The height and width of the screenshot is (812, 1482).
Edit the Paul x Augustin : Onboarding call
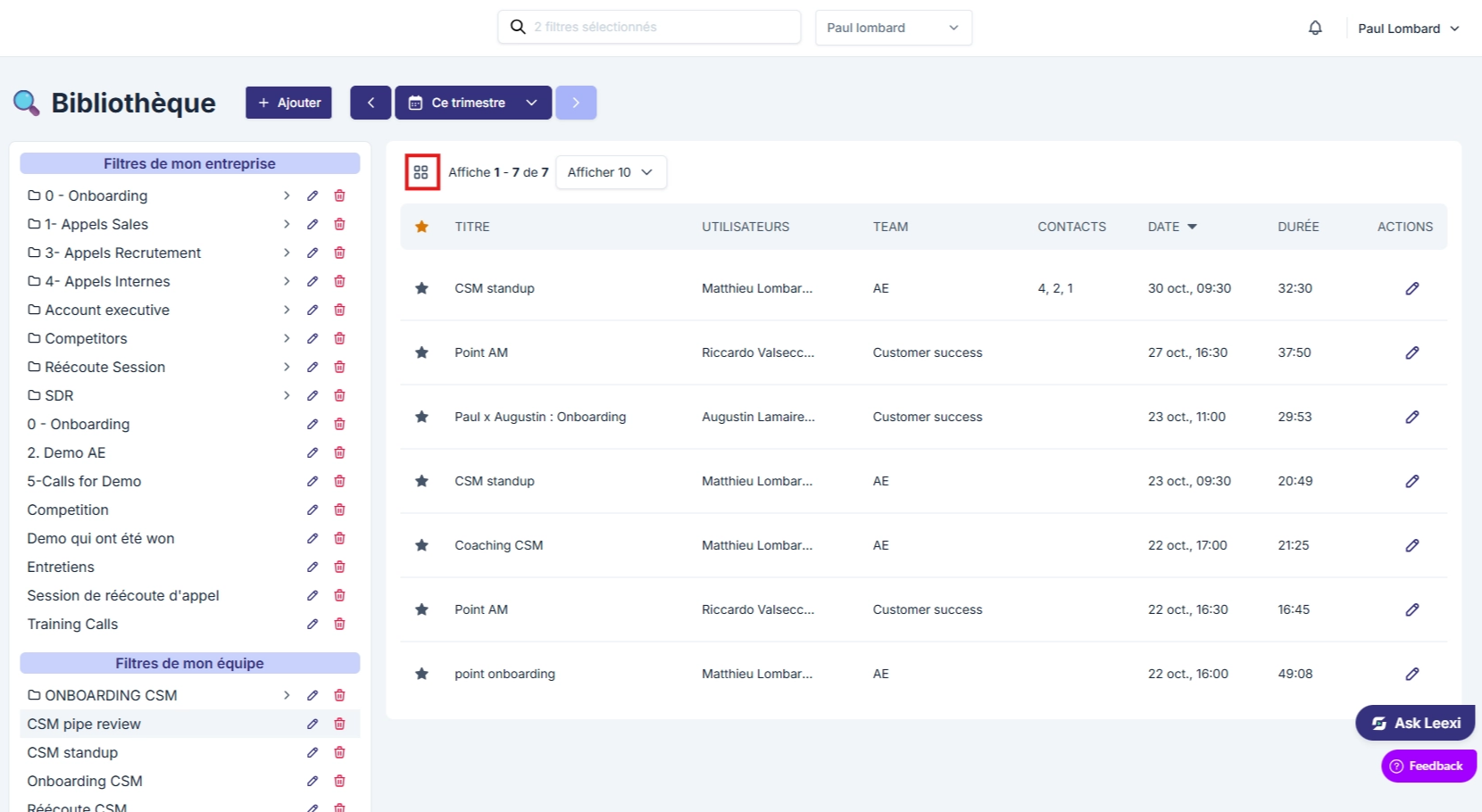point(1412,417)
